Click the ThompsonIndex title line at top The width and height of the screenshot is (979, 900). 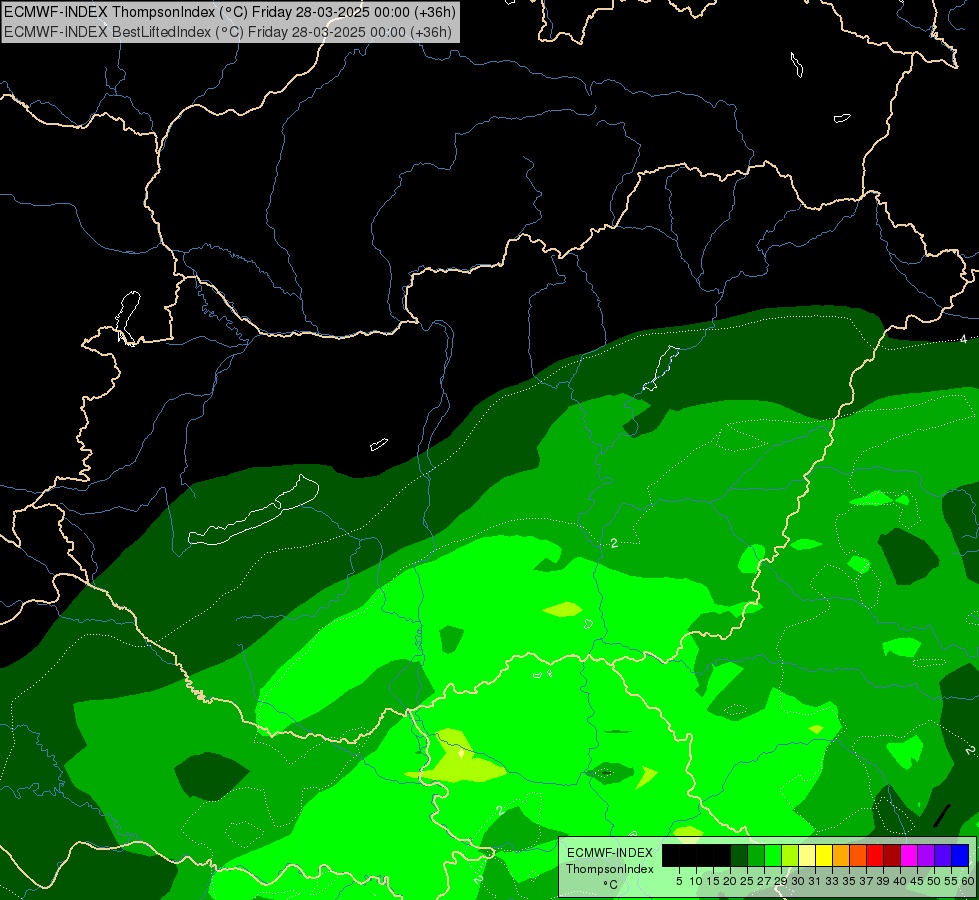tap(230, 12)
